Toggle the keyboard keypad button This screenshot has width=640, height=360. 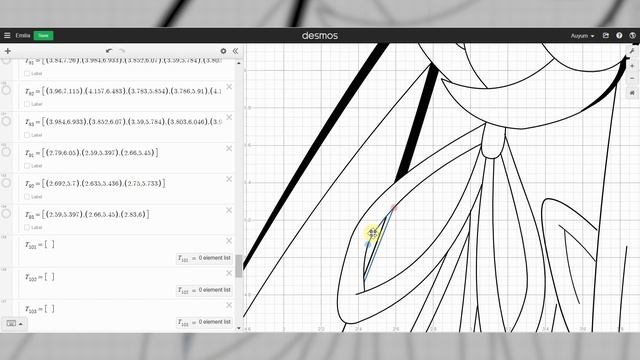pyautogui.click(x=14, y=323)
